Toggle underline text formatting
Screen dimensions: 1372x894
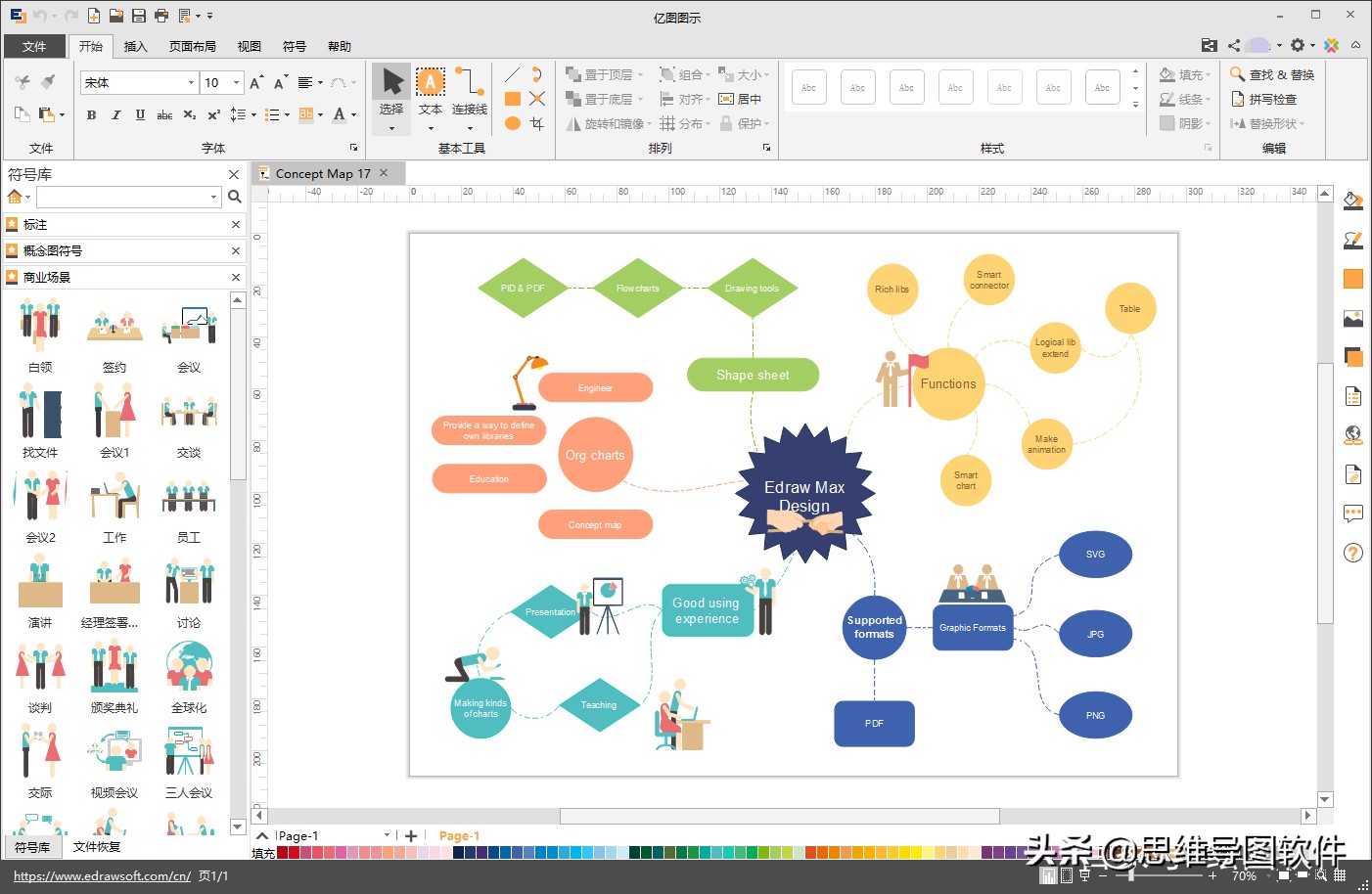pyautogui.click(x=140, y=114)
